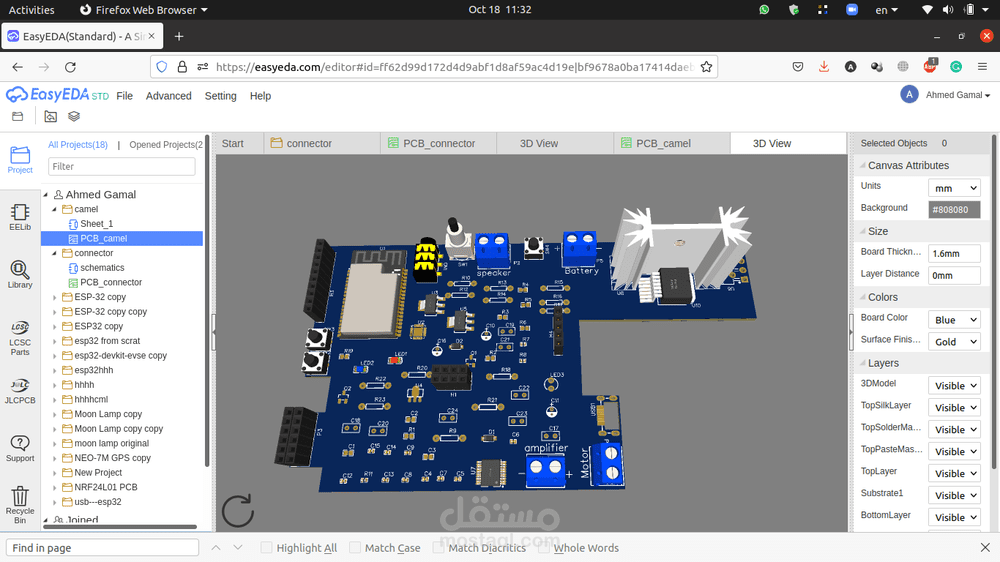Screen dimensions: 1000x562
Task: Click the Board Thickness 1.6mm field
Action: [954, 253]
